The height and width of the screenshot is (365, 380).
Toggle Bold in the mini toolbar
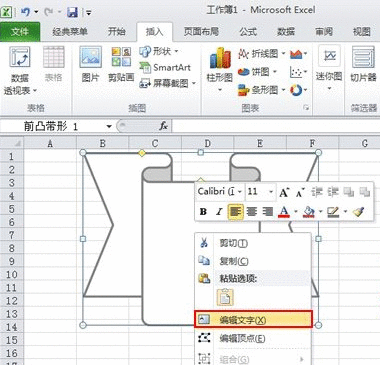coord(203,212)
